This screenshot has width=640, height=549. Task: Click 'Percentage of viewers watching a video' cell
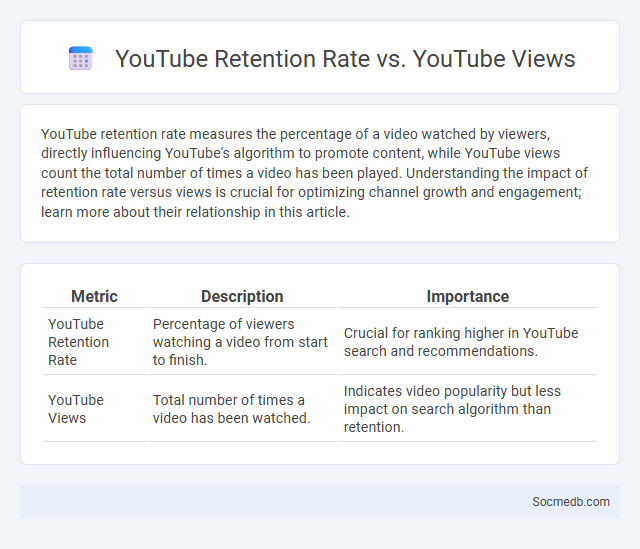(242, 342)
